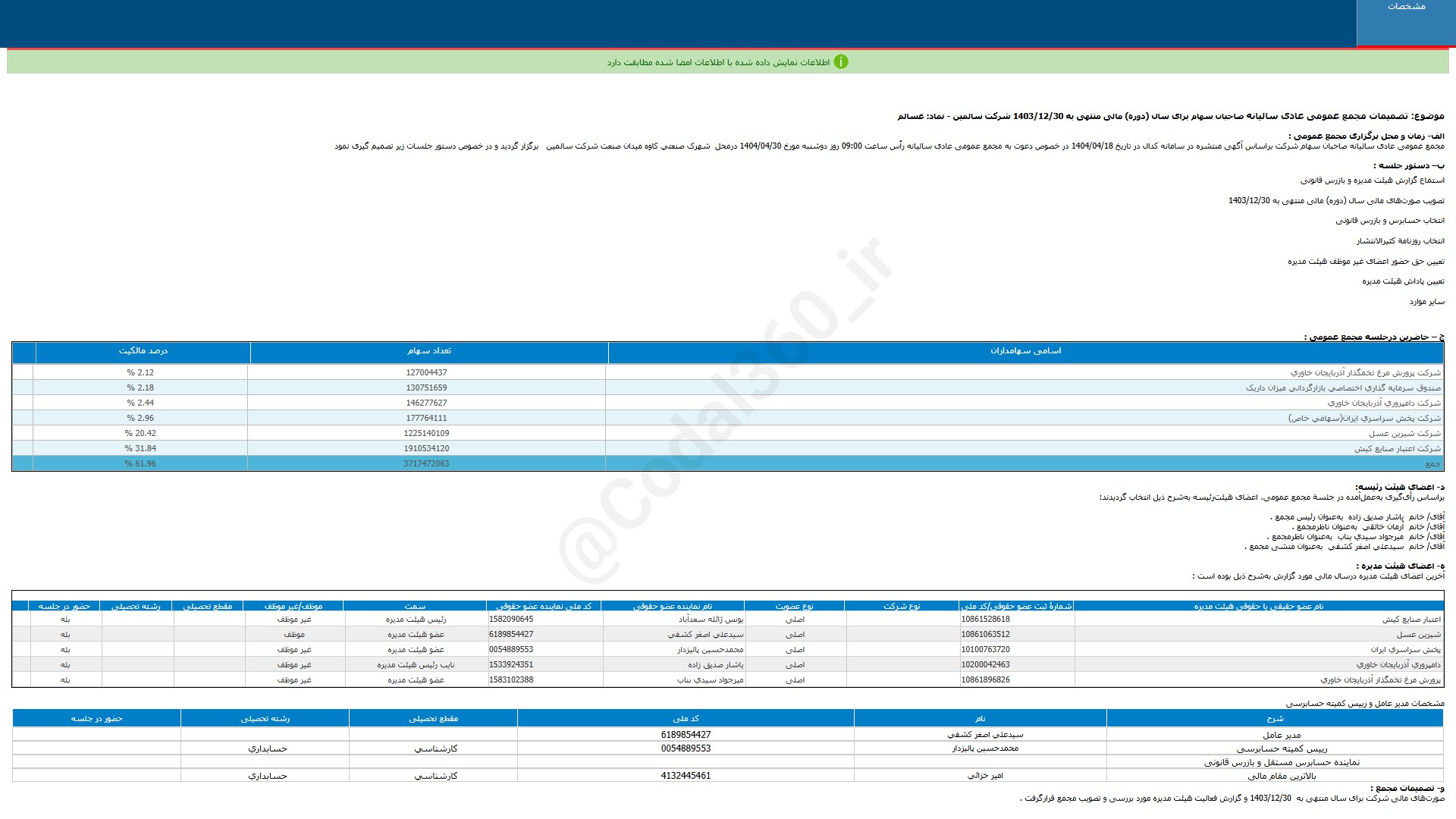
Task: Click the سمت column header
Action: (x=415, y=606)
